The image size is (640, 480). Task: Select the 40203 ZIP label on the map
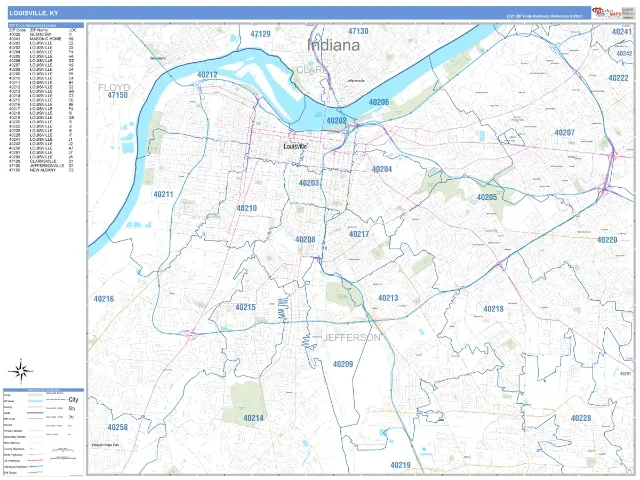click(x=309, y=183)
